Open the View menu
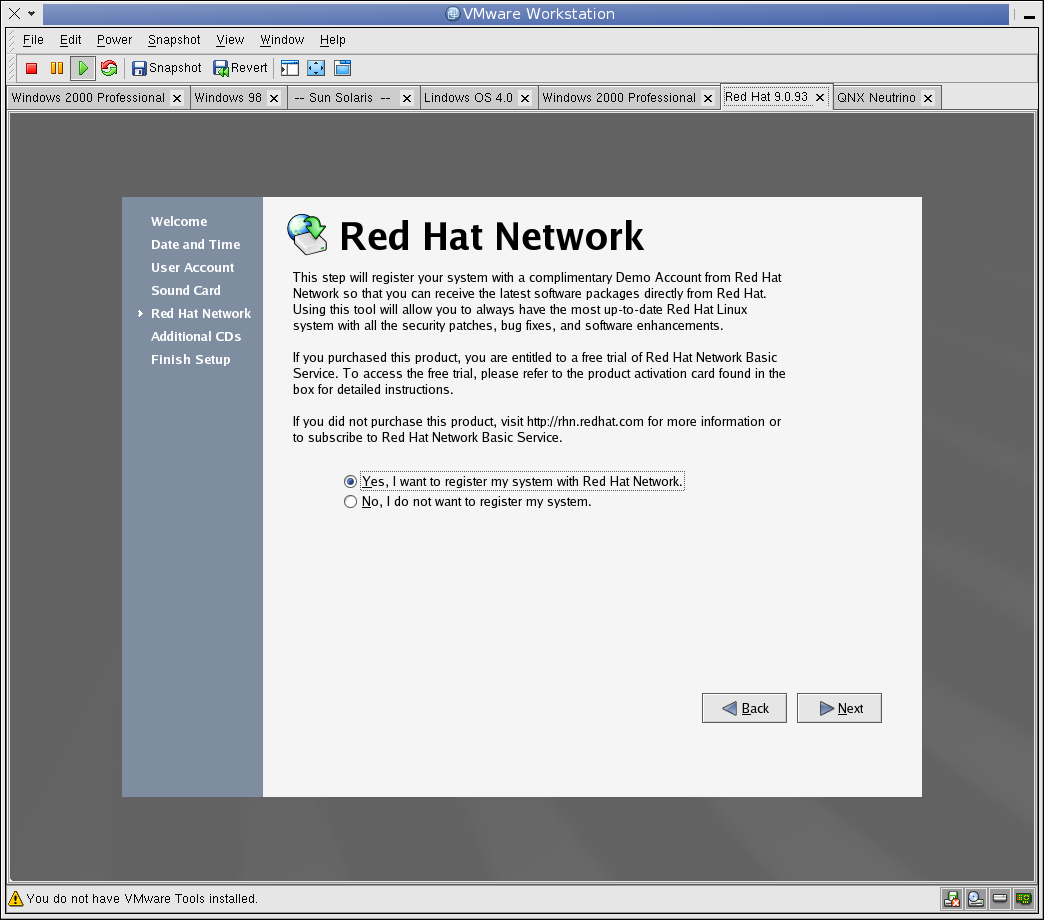Viewport: 1044px width, 920px height. click(230, 40)
